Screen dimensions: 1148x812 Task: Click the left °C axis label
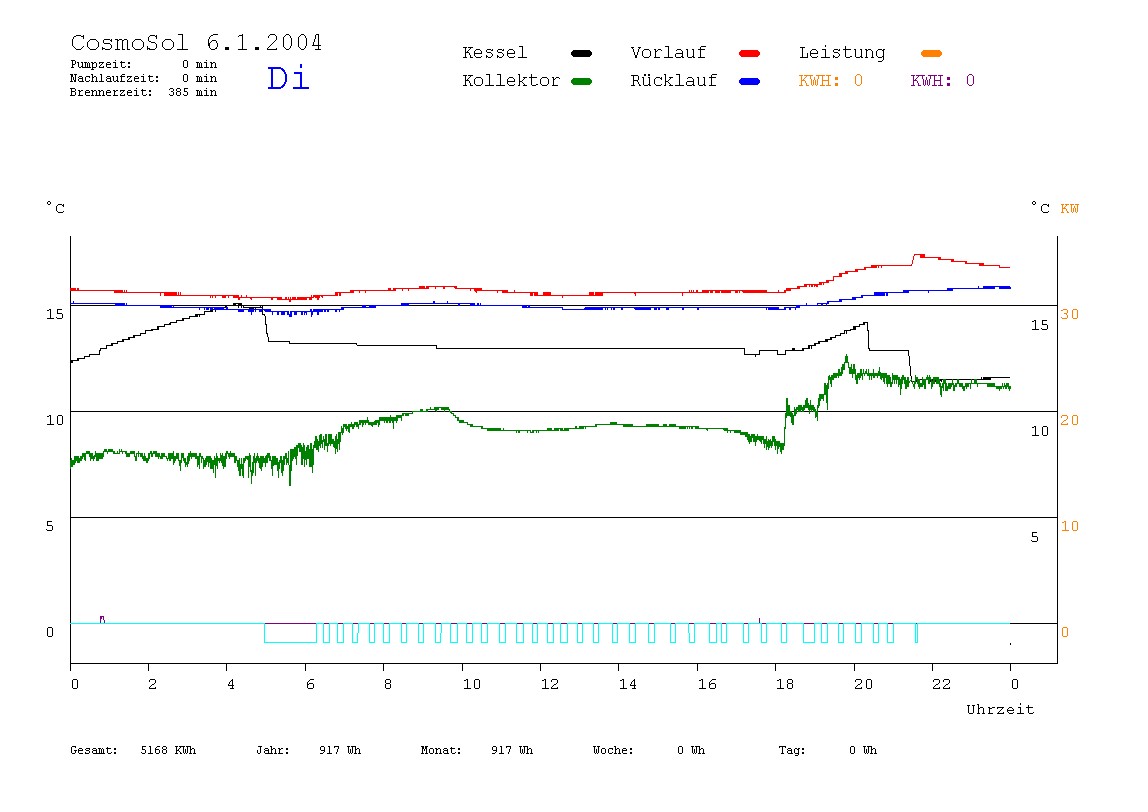click(x=56, y=208)
